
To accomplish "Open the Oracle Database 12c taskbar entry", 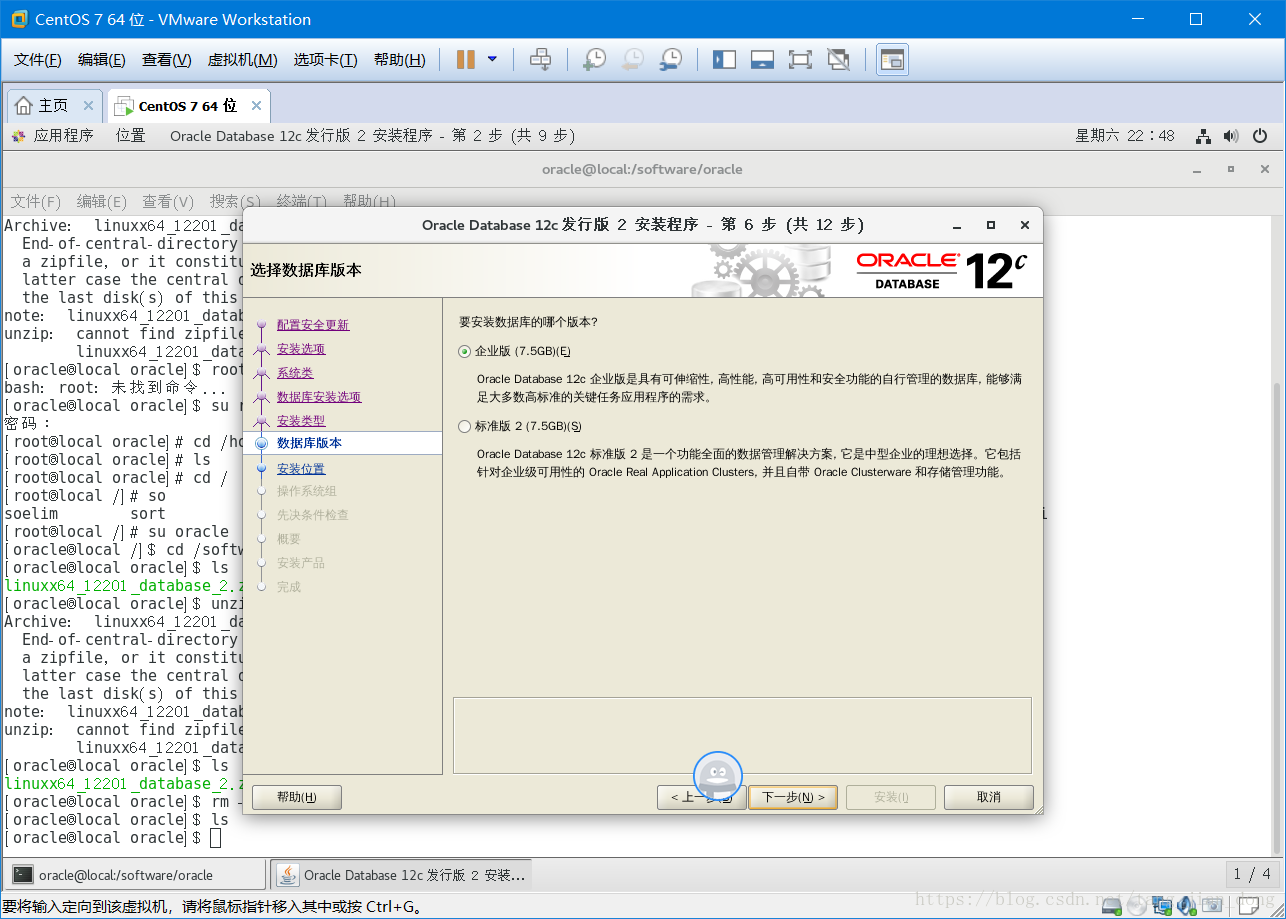I will 402,875.
